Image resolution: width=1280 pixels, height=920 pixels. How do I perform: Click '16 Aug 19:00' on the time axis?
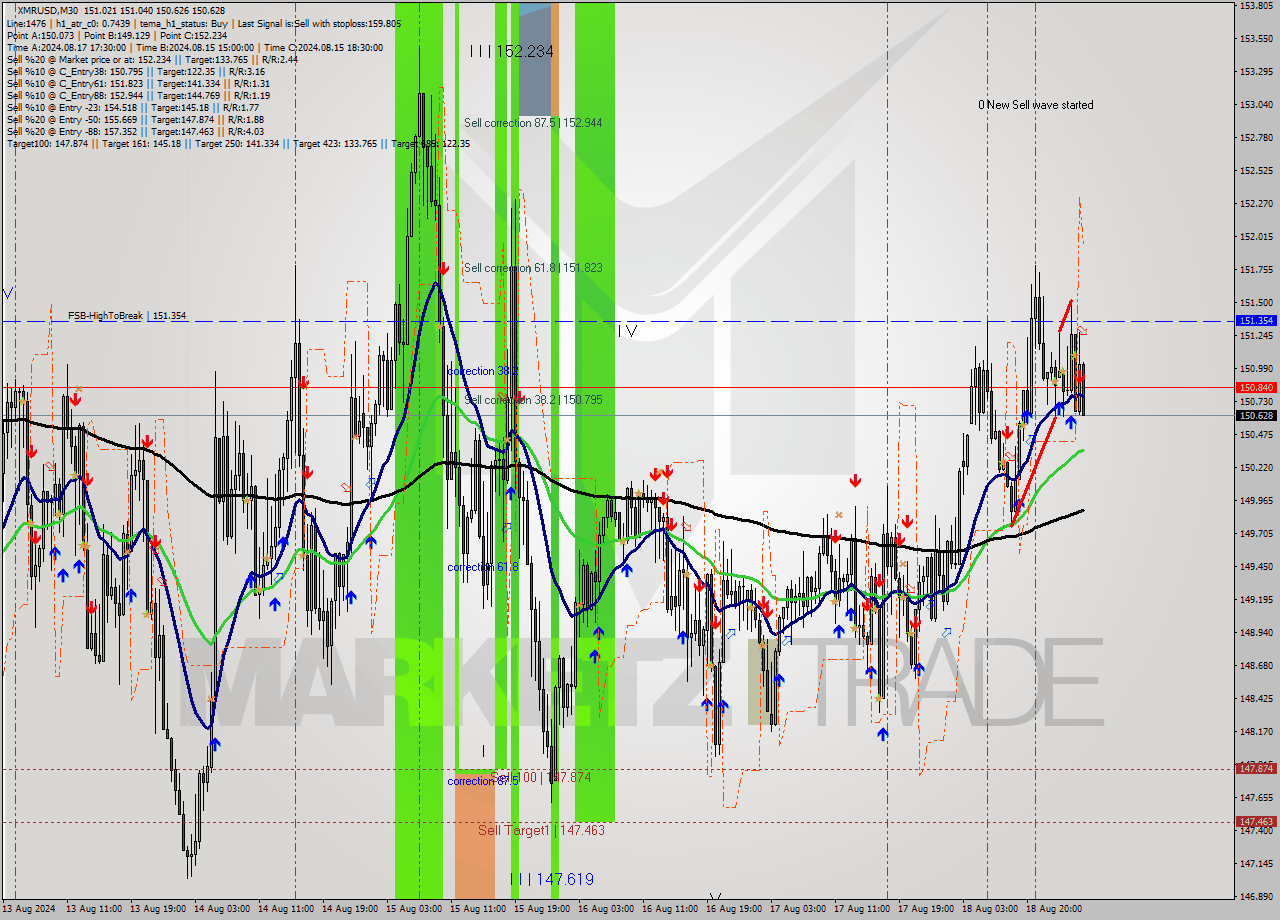coord(734,909)
